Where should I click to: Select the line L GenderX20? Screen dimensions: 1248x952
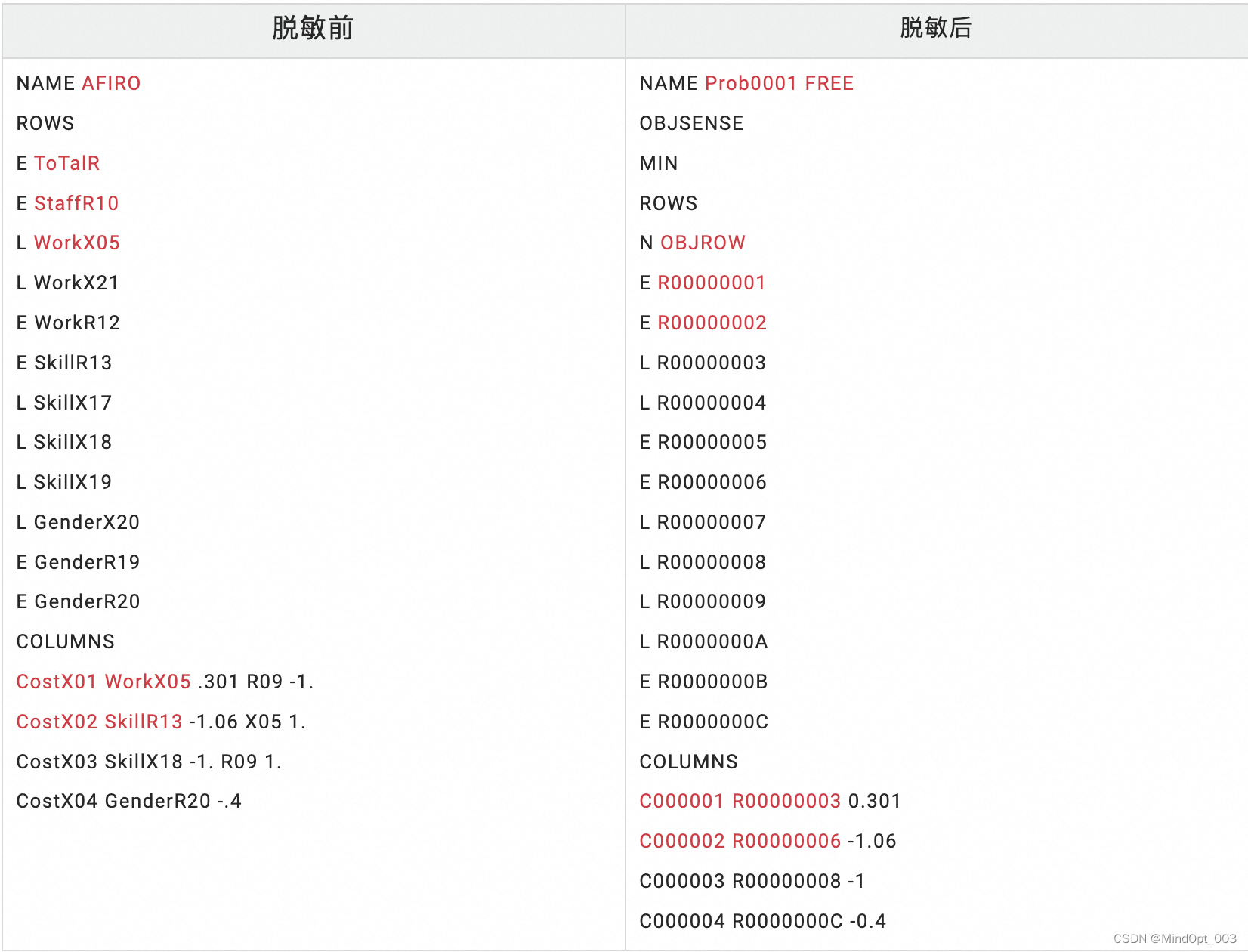coord(78,522)
